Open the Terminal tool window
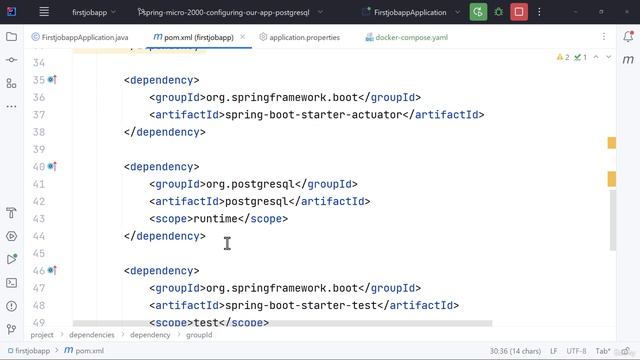Viewport: 640px width, 360px height. (11, 282)
